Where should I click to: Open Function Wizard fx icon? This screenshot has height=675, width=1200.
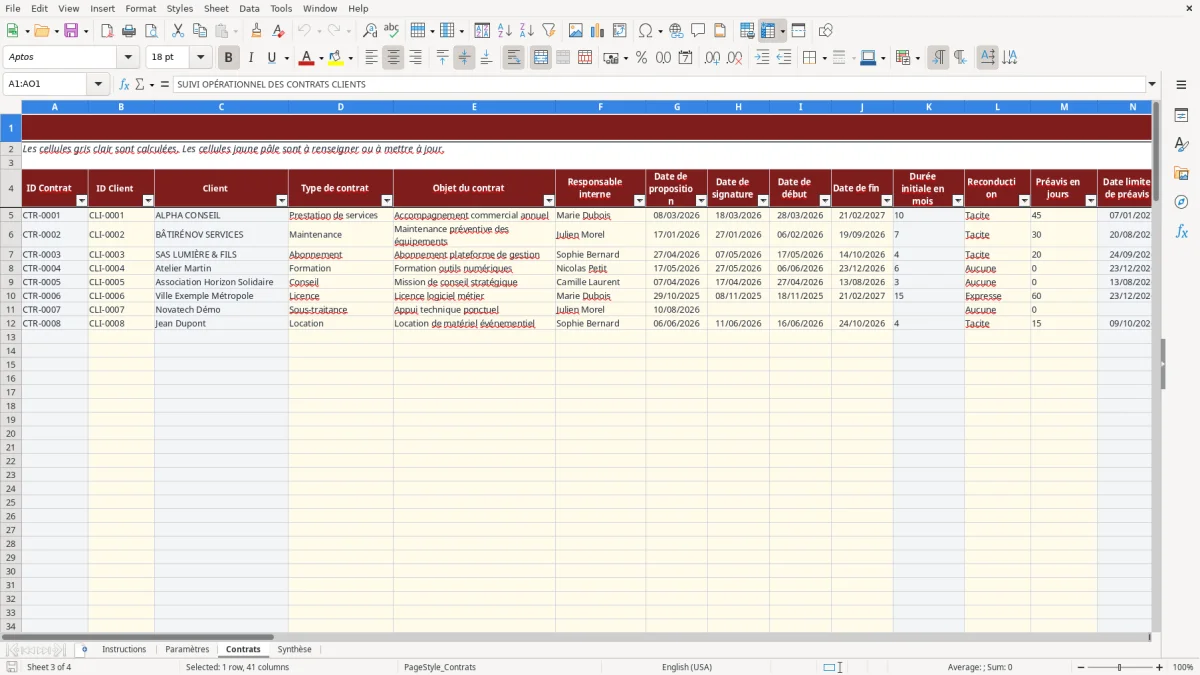pyautogui.click(x=124, y=84)
